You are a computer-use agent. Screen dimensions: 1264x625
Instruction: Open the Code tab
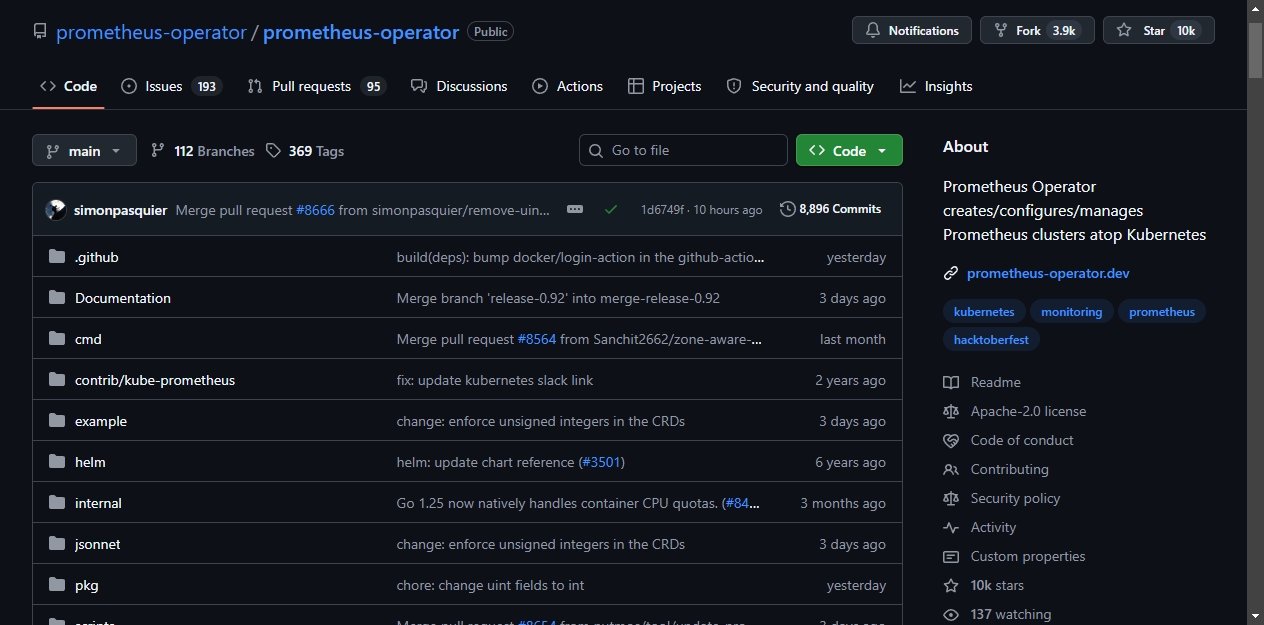click(68, 86)
